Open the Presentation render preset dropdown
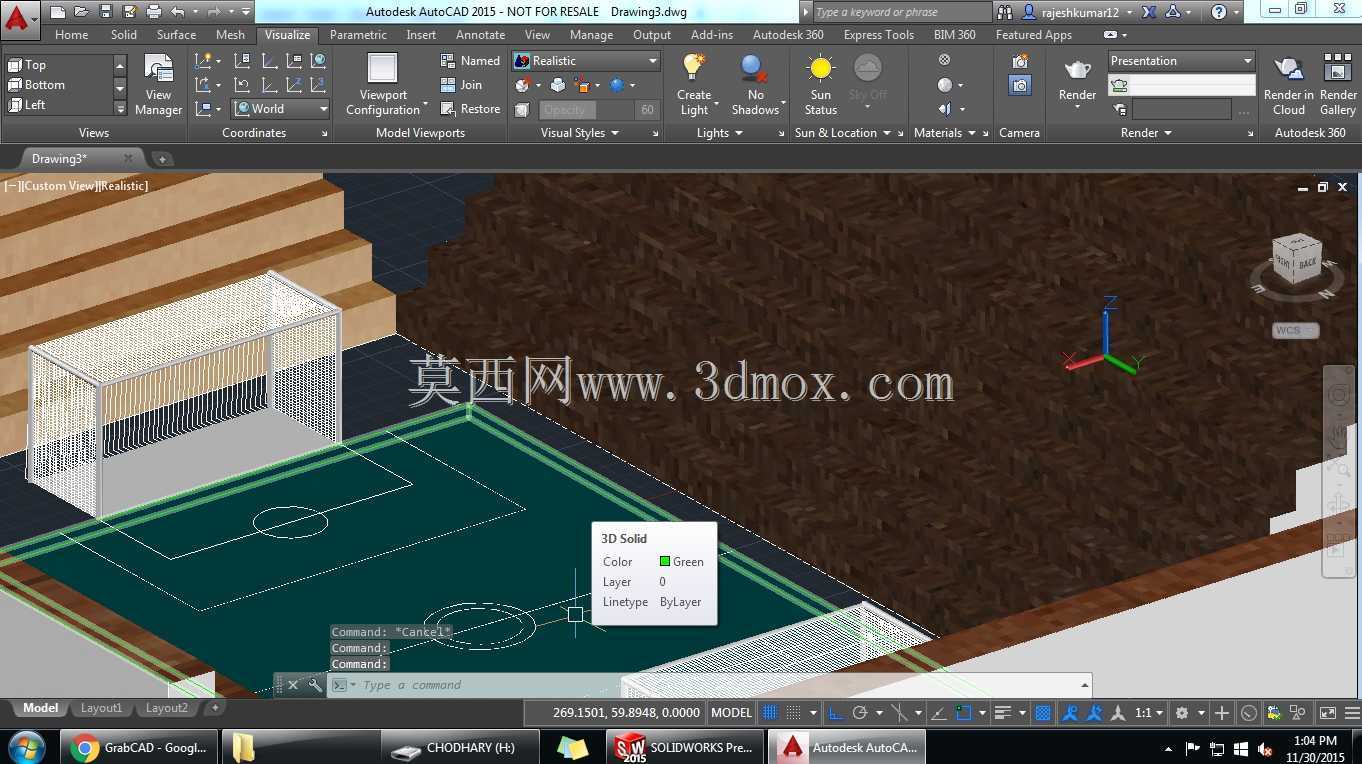 coord(1181,61)
